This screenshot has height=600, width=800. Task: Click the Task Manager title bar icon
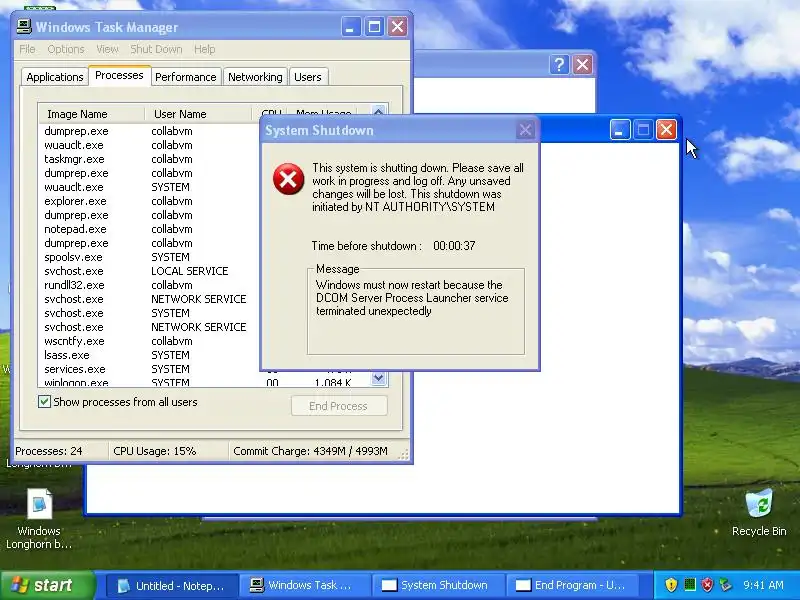point(23,27)
